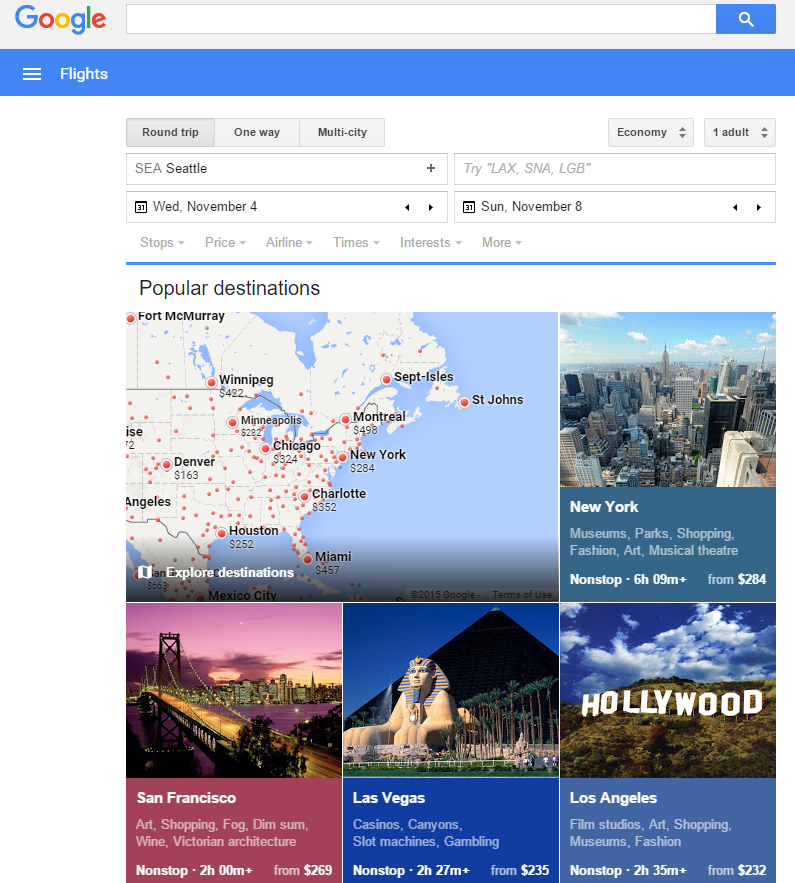Open the Economy cabin class dropdown
Viewport: 795px width, 883px height.
point(651,132)
